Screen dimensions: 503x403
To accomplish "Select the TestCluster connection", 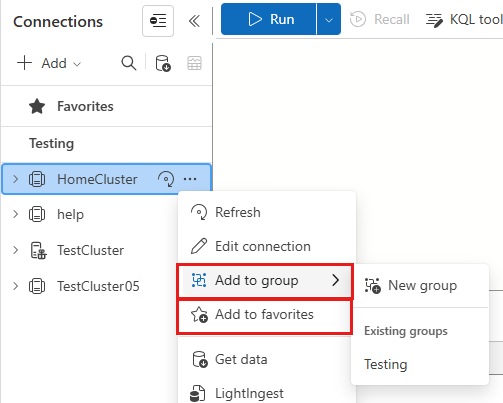I will 90,250.
